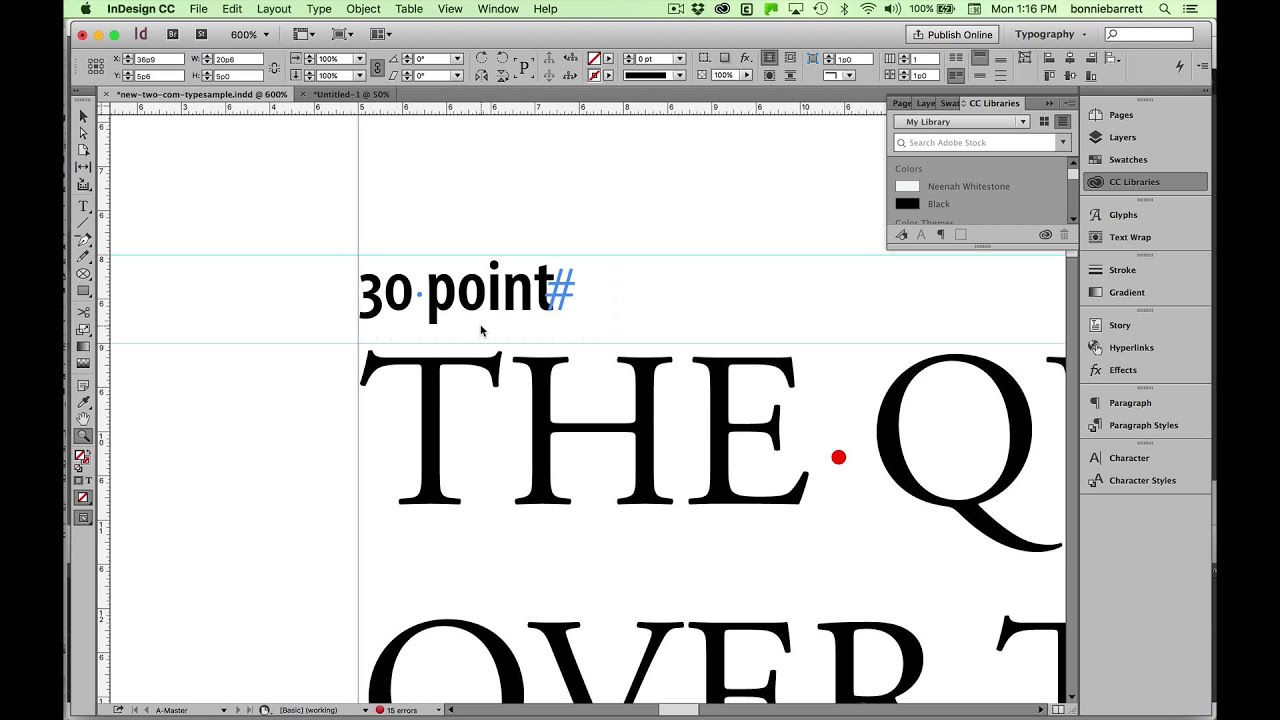Click the rotate 90° clockwise icon
Image resolution: width=1280 pixels, height=720 pixels.
click(x=482, y=59)
